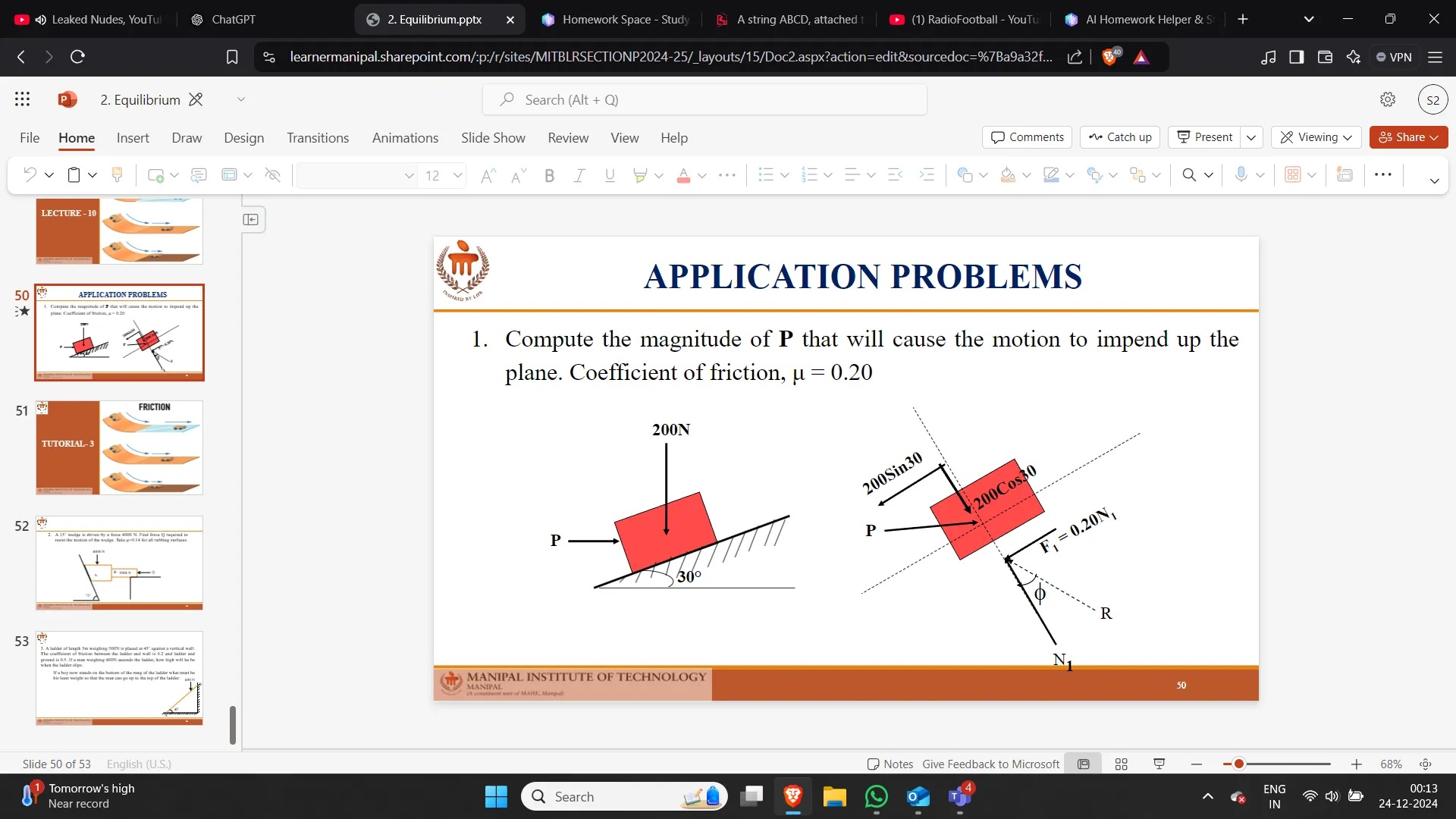
Task: Open the font size dropdown
Action: click(457, 175)
